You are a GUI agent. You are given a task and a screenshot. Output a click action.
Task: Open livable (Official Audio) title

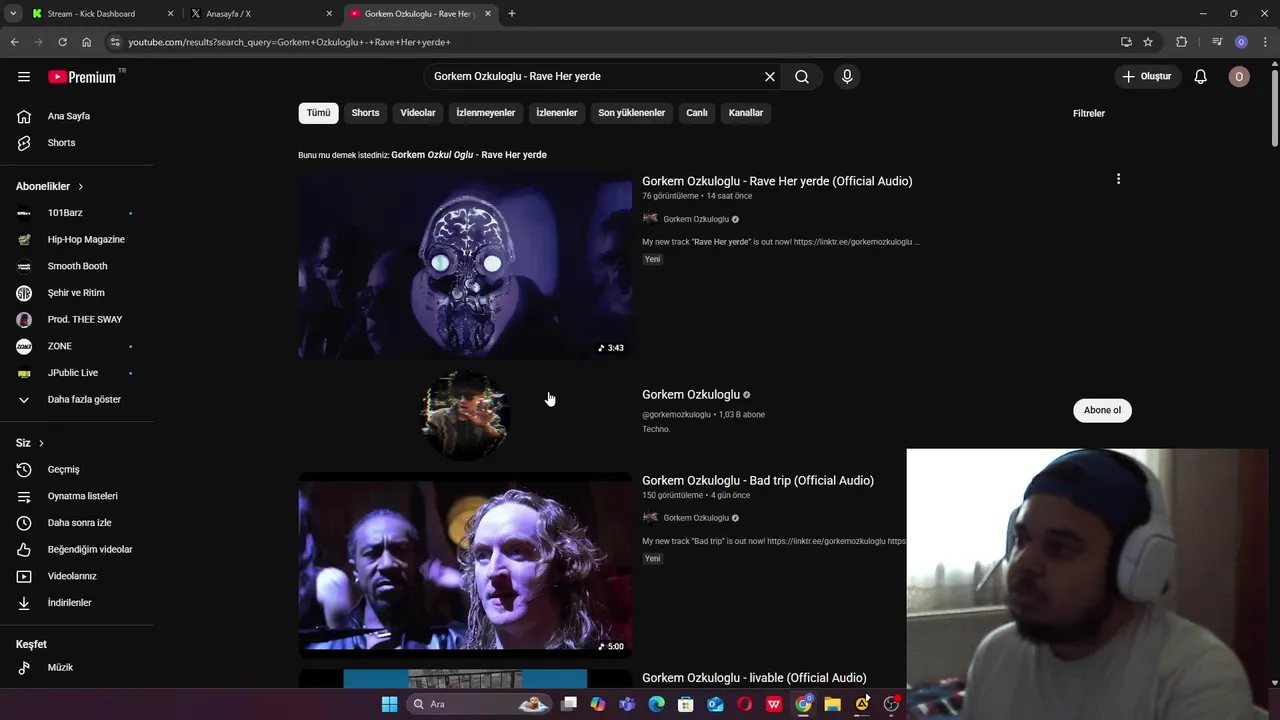(754, 678)
